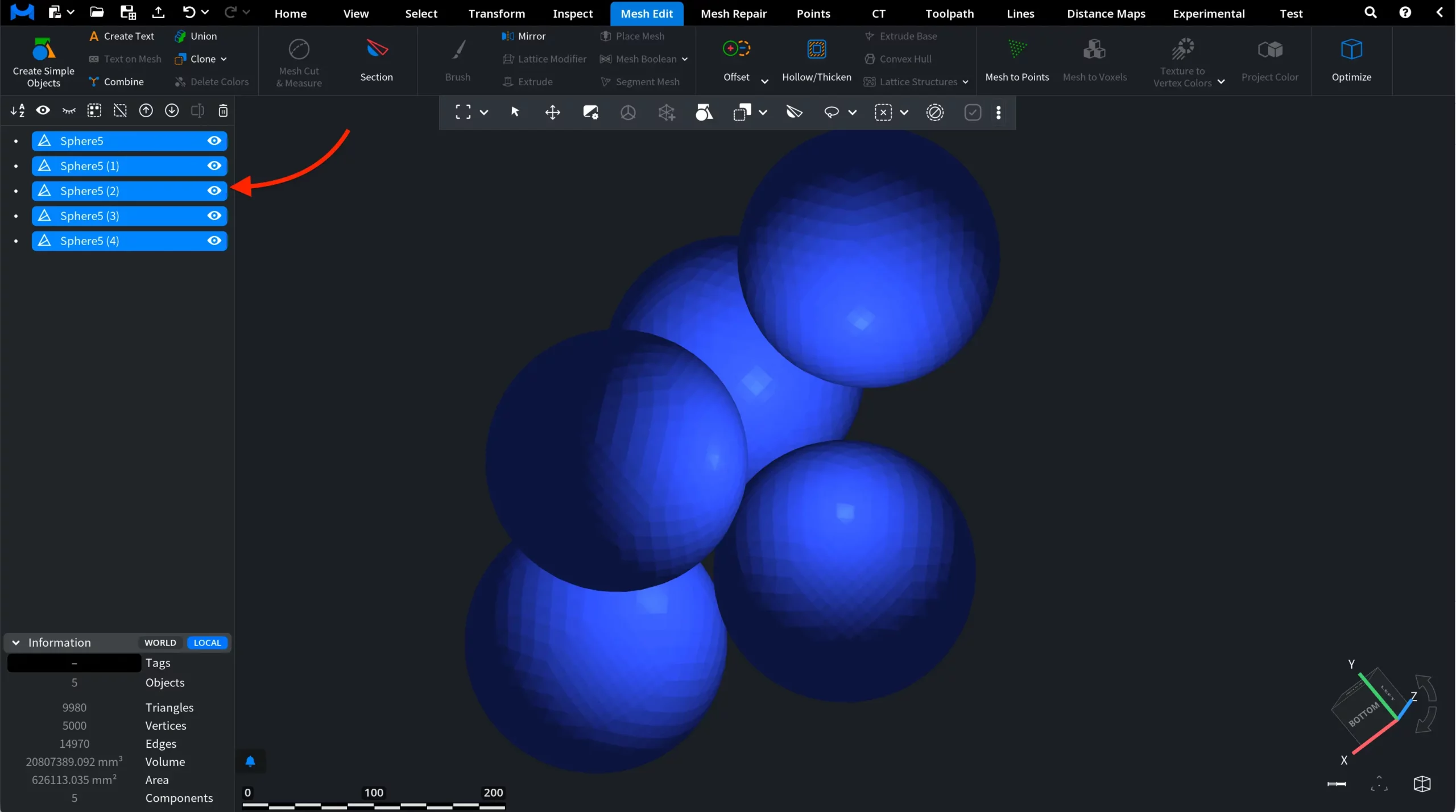Switch Information panel to WORLD coordinates

point(160,643)
